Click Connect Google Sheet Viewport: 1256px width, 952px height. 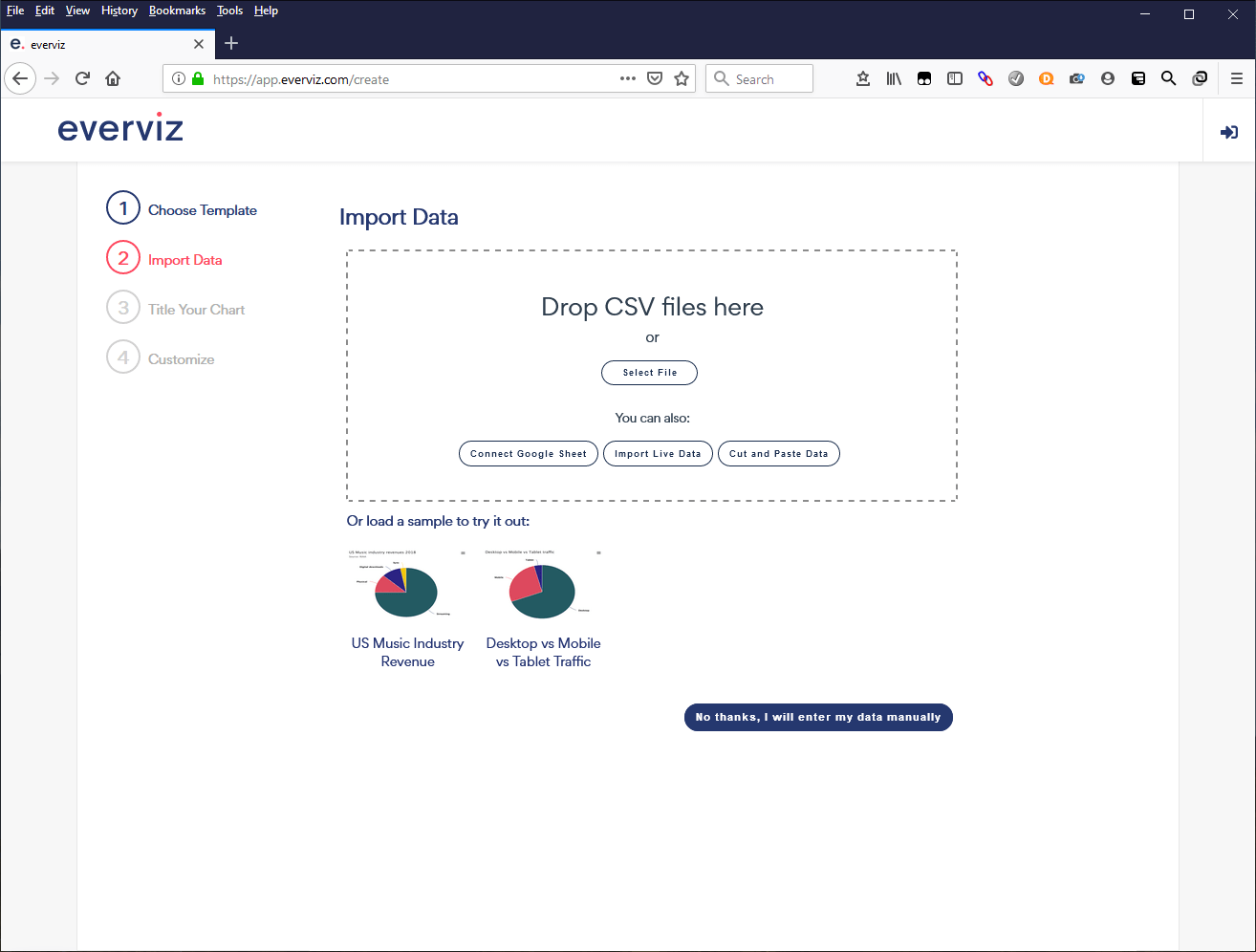coord(528,453)
